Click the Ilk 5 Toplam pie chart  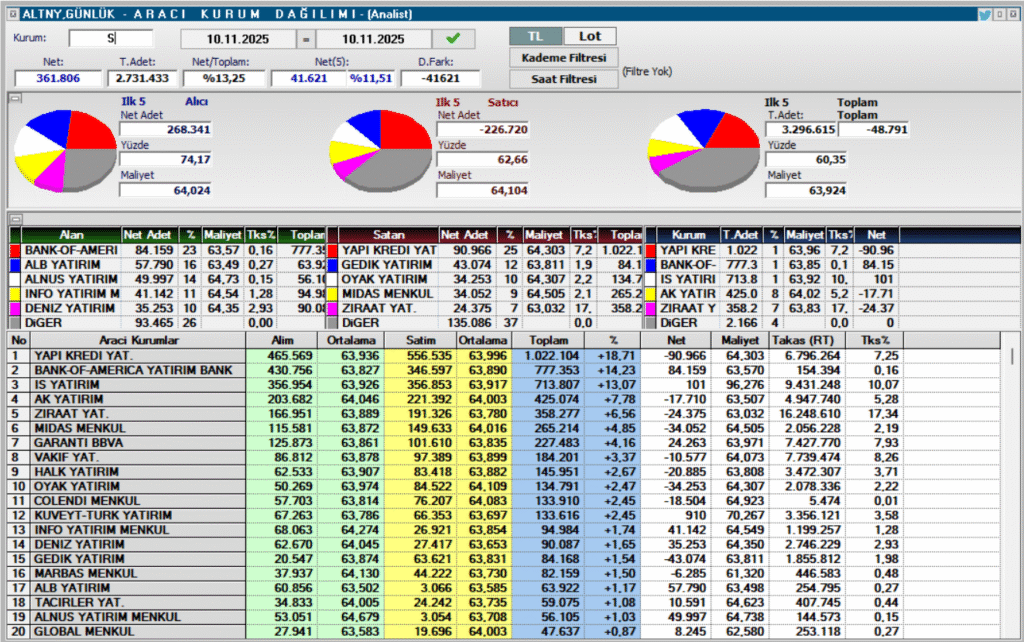(704, 151)
